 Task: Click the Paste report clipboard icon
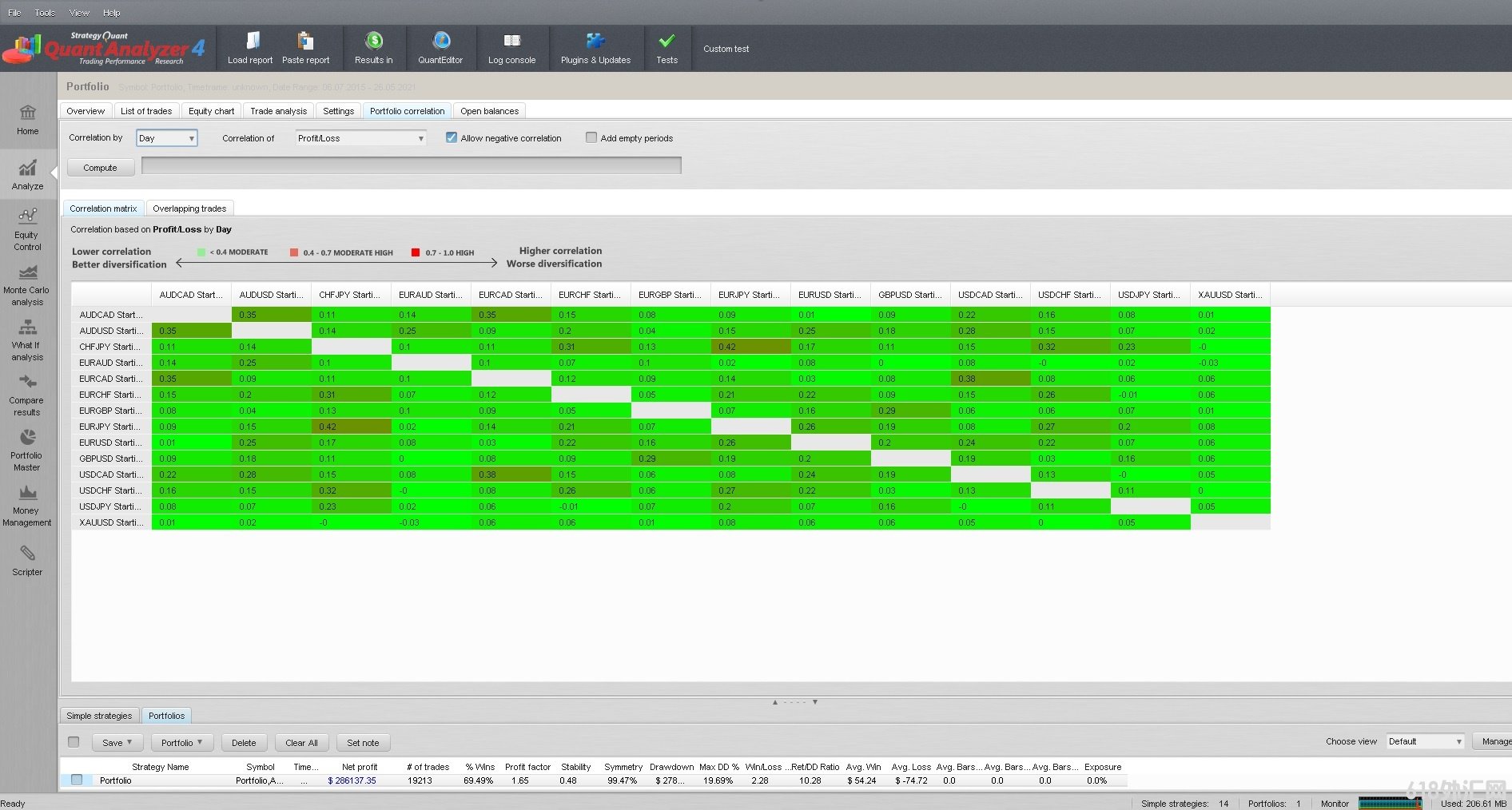[x=305, y=42]
